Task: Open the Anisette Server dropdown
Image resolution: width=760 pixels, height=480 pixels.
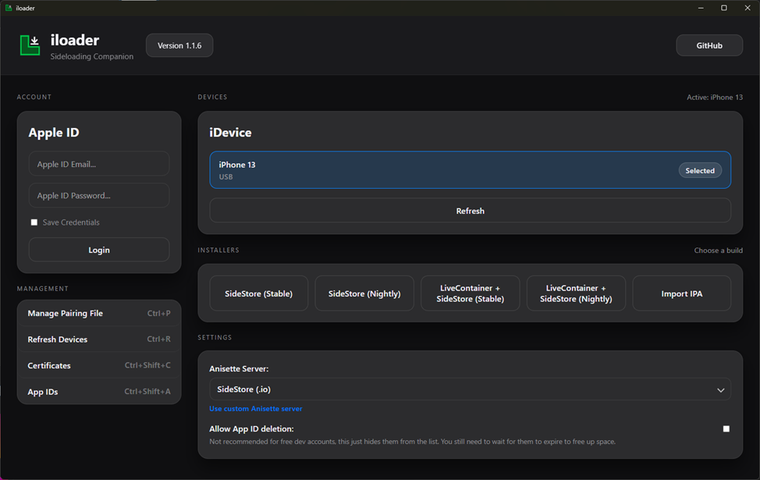Action: tap(470, 389)
